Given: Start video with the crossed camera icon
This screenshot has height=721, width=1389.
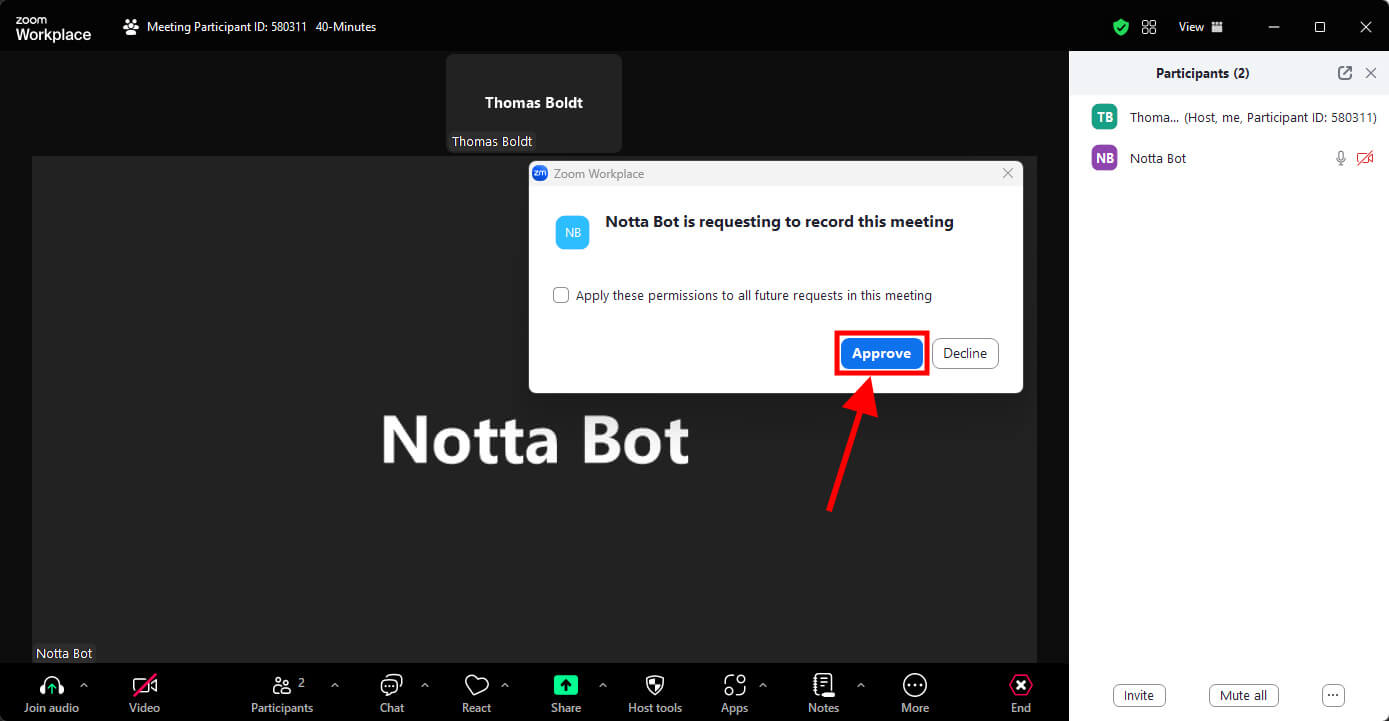Looking at the screenshot, I should click(x=145, y=686).
